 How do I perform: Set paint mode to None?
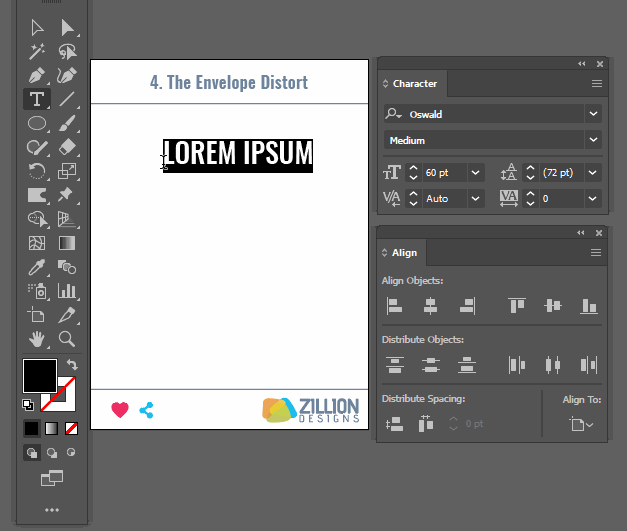(x=71, y=429)
